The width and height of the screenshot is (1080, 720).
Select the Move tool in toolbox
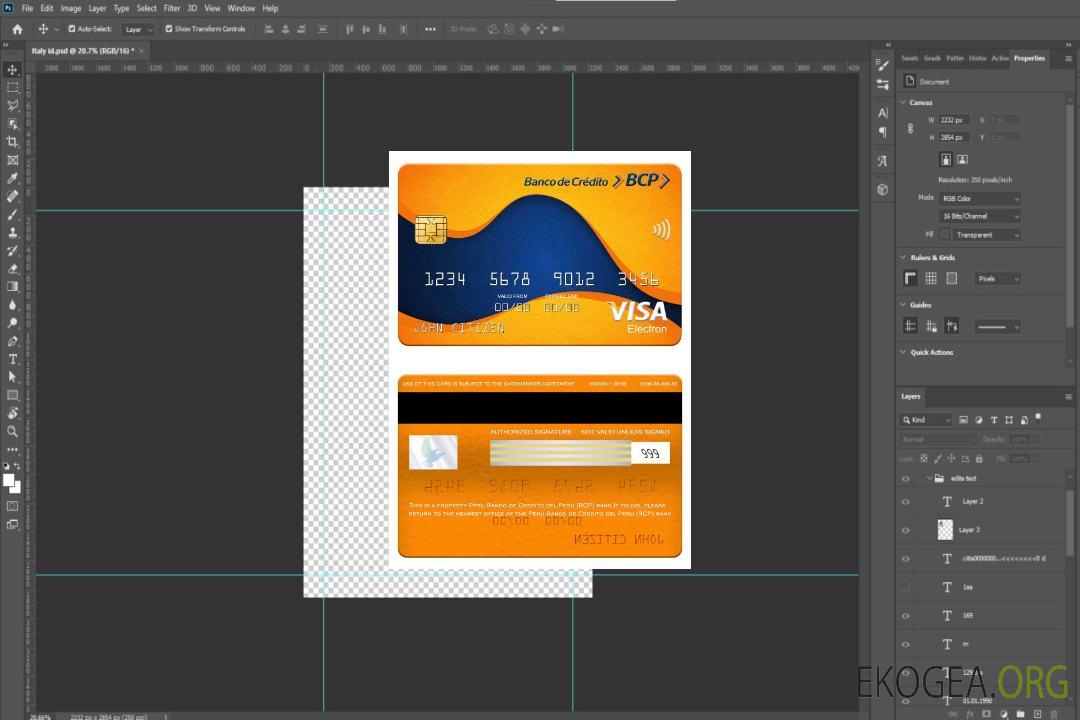pos(12,70)
